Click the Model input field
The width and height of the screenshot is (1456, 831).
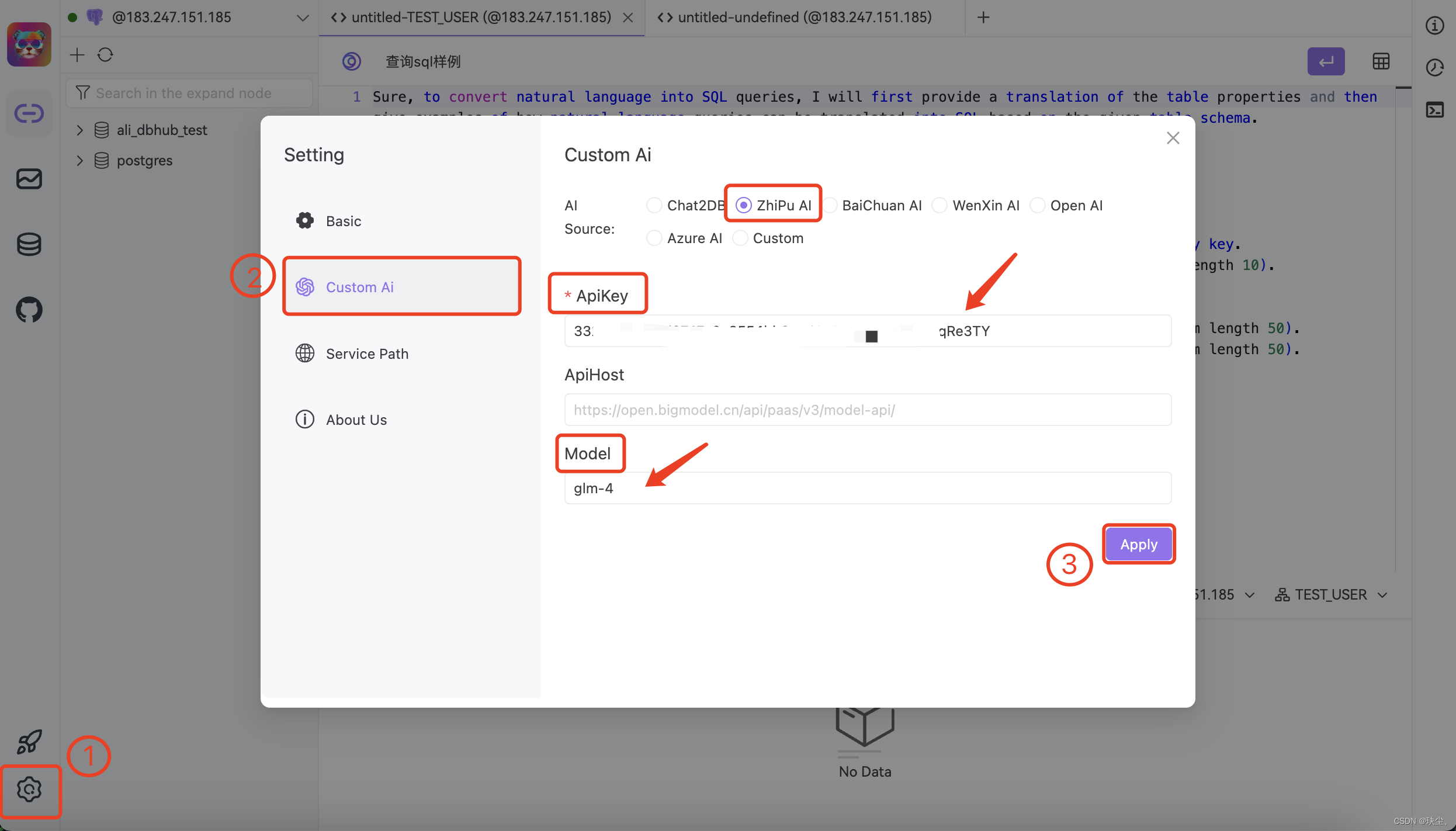tap(867, 488)
